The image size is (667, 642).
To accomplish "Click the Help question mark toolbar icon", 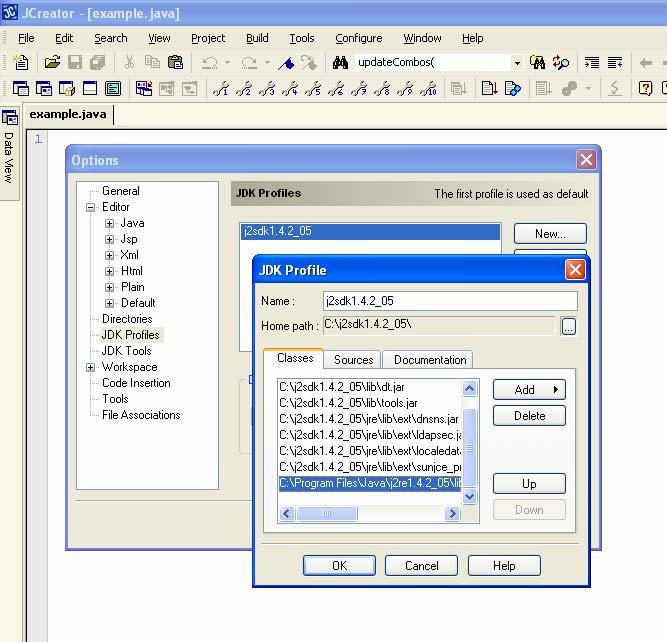I will [645, 88].
